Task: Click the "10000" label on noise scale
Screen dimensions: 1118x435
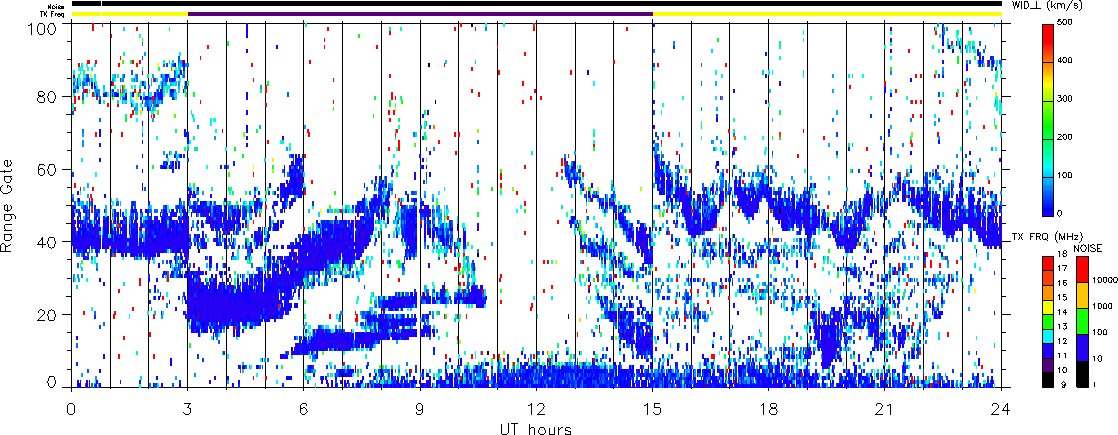Action: (x=1105, y=280)
